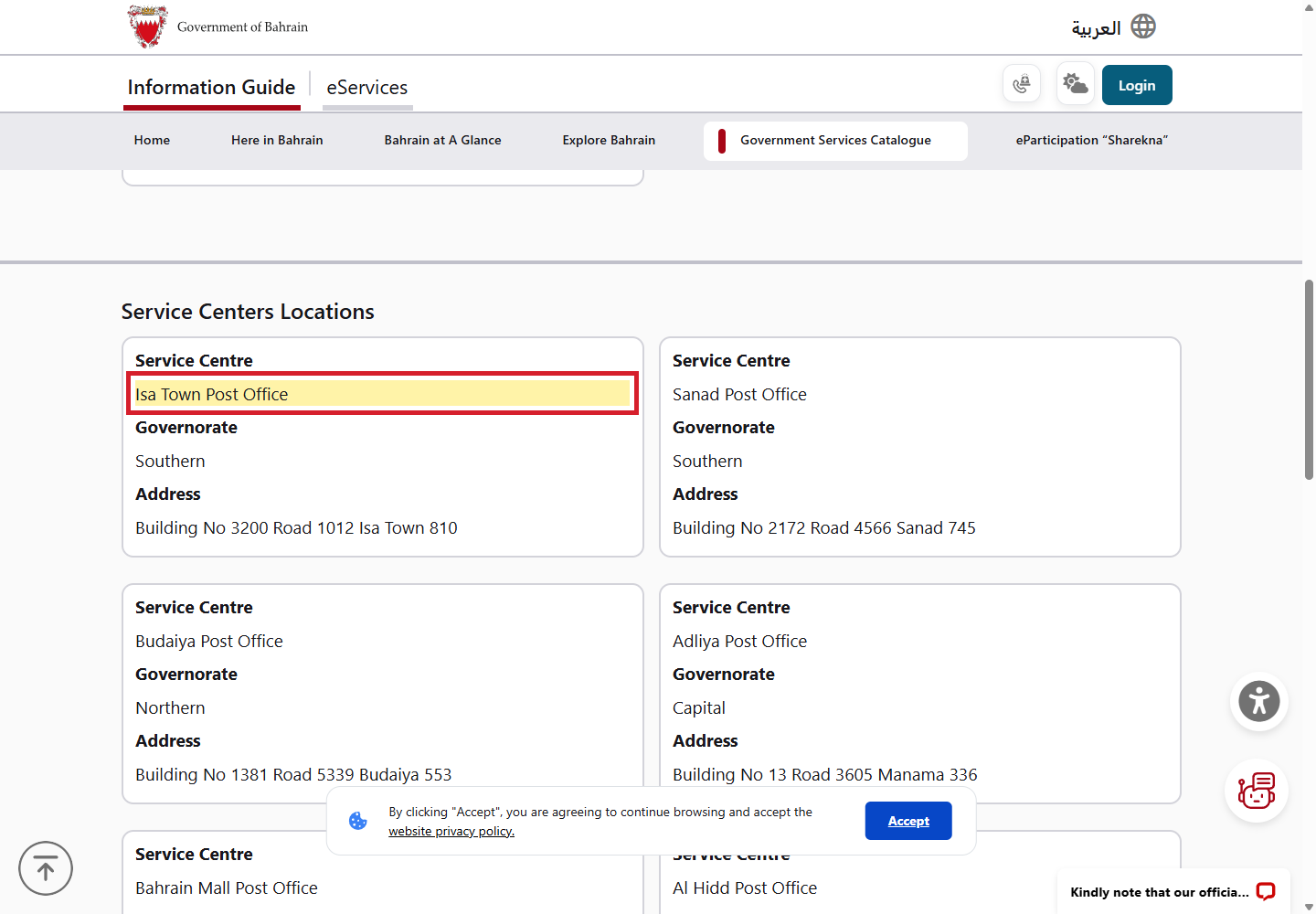Select the Budaiya Post Office text

click(209, 641)
